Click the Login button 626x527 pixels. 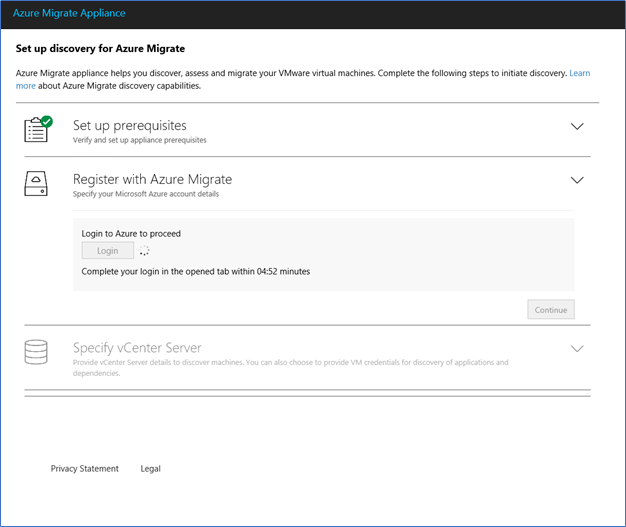click(108, 251)
